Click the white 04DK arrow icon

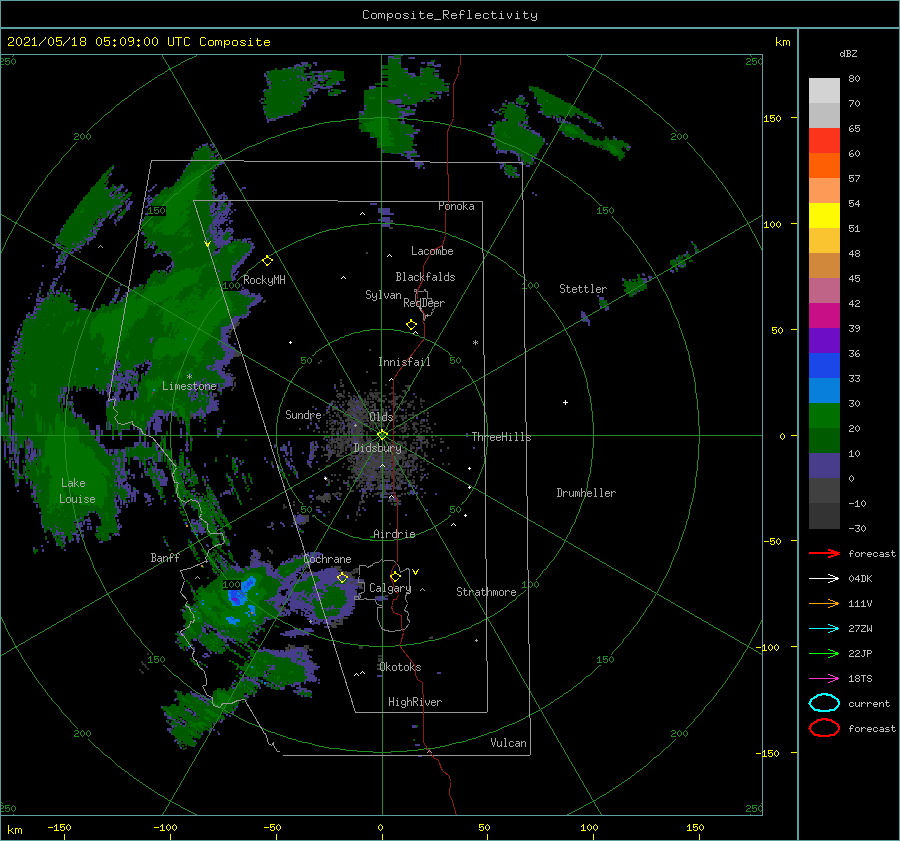[x=824, y=578]
